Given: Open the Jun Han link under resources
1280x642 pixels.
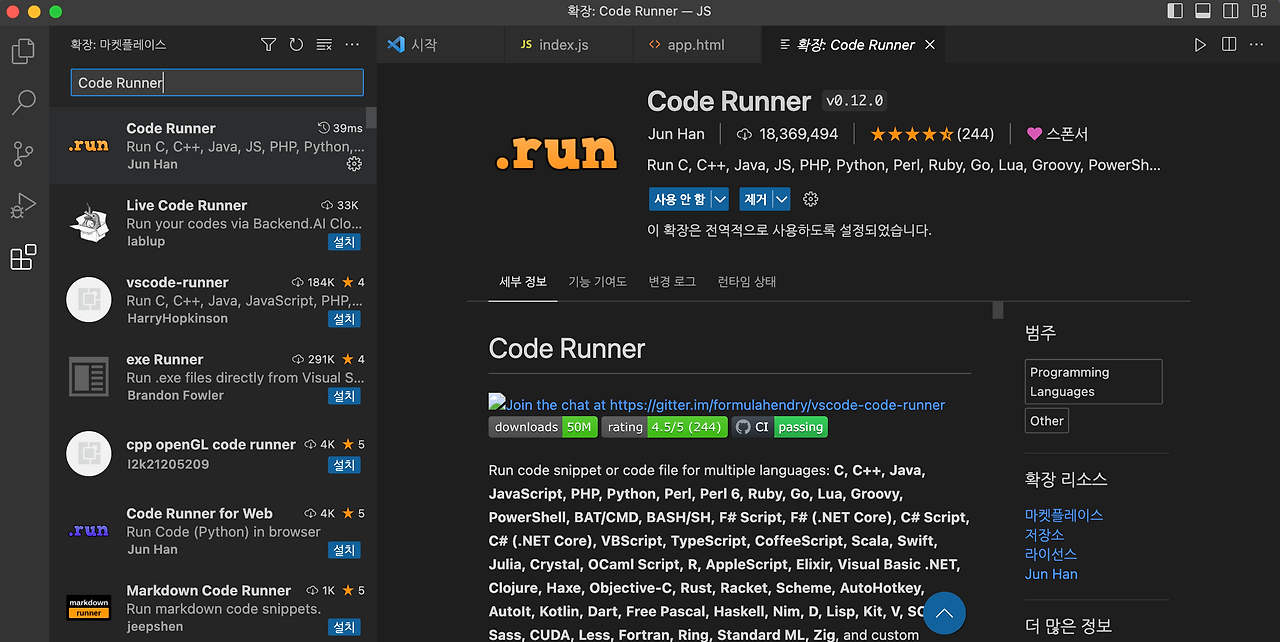Looking at the screenshot, I should click(x=1051, y=574).
